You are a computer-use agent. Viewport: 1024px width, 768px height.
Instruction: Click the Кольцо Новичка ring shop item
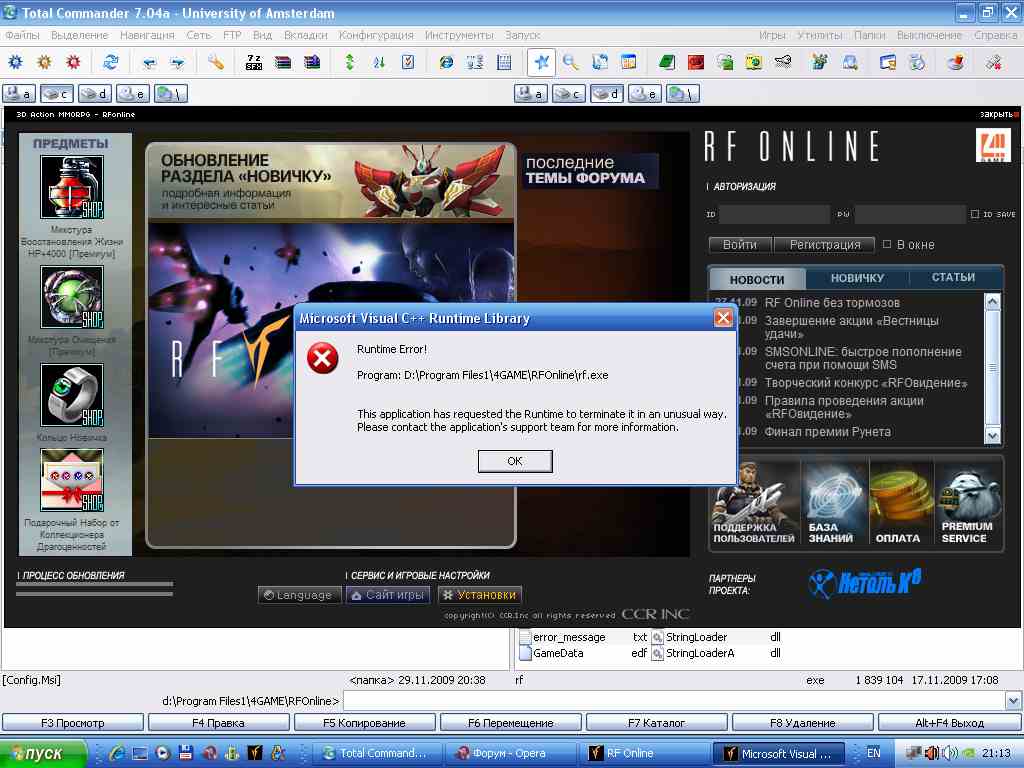(x=72, y=396)
